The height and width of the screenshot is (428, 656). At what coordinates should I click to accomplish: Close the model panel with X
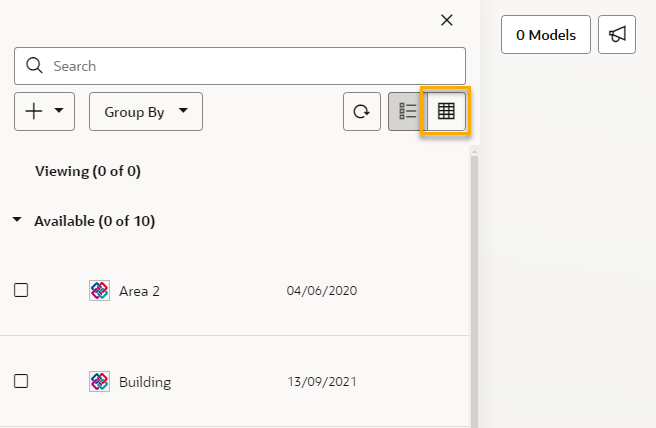pyautogui.click(x=447, y=20)
